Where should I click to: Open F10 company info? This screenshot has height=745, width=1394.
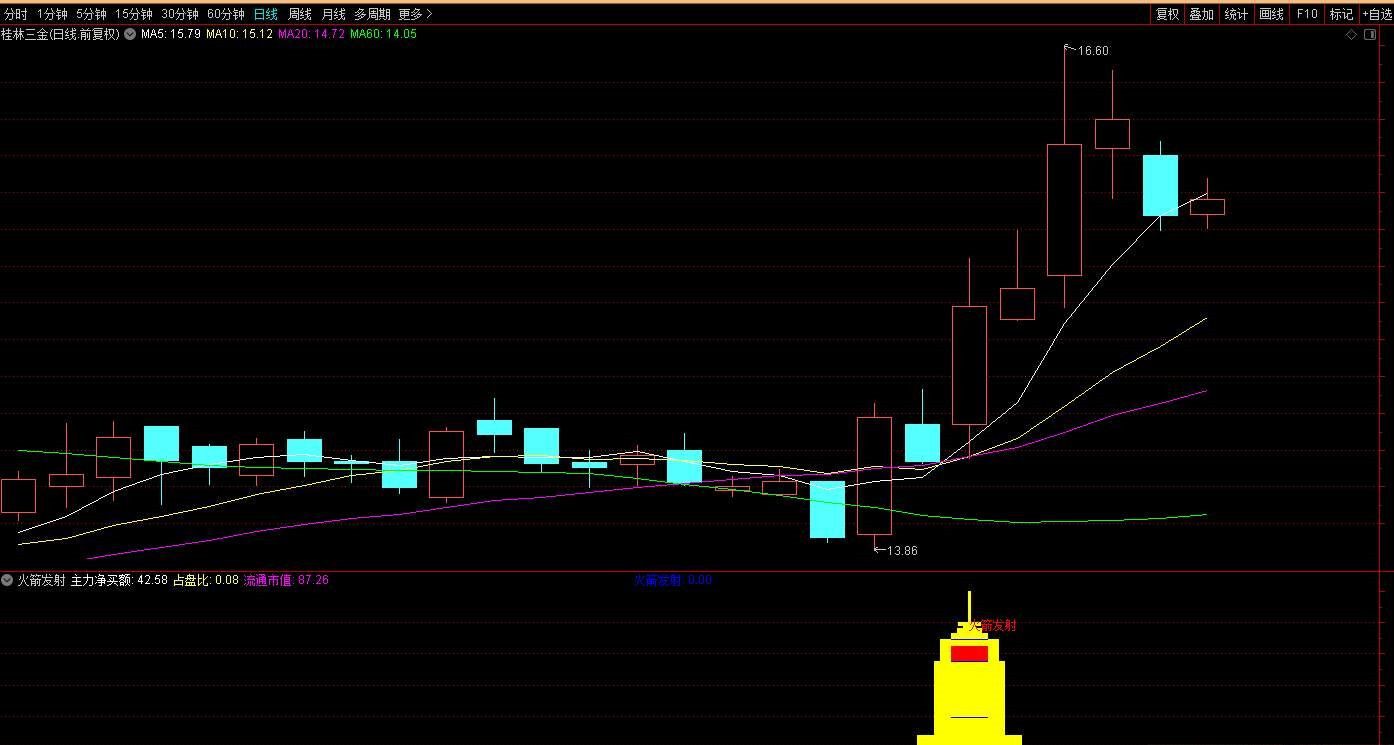[1306, 14]
